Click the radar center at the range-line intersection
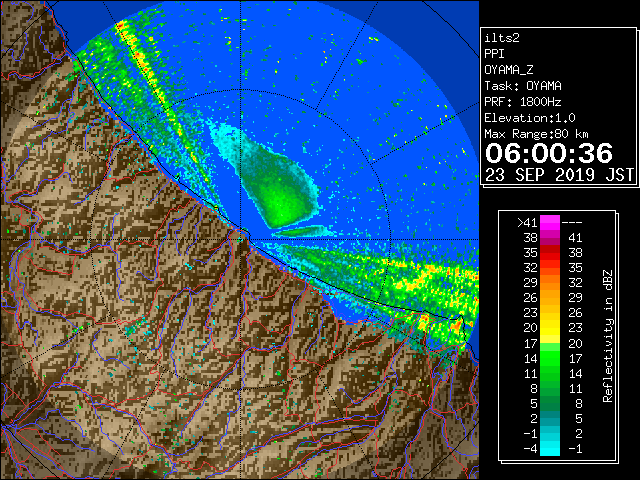The image size is (640, 480). 241,240
